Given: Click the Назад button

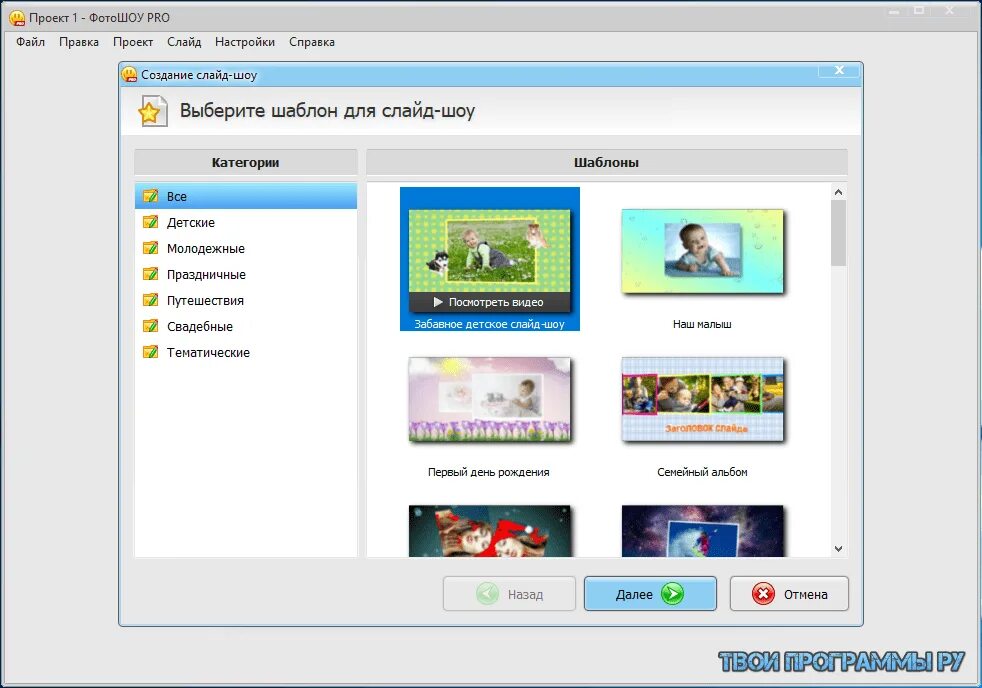Looking at the screenshot, I should pyautogui.click(x=509, y=593).
